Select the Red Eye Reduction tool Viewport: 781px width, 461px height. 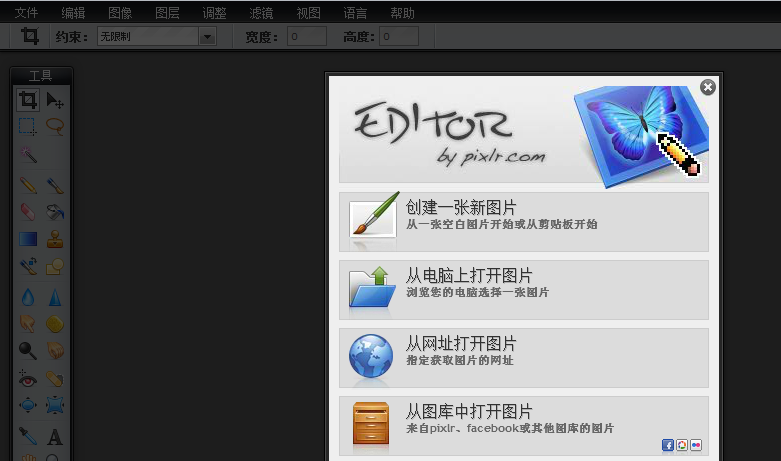[28, 379]
